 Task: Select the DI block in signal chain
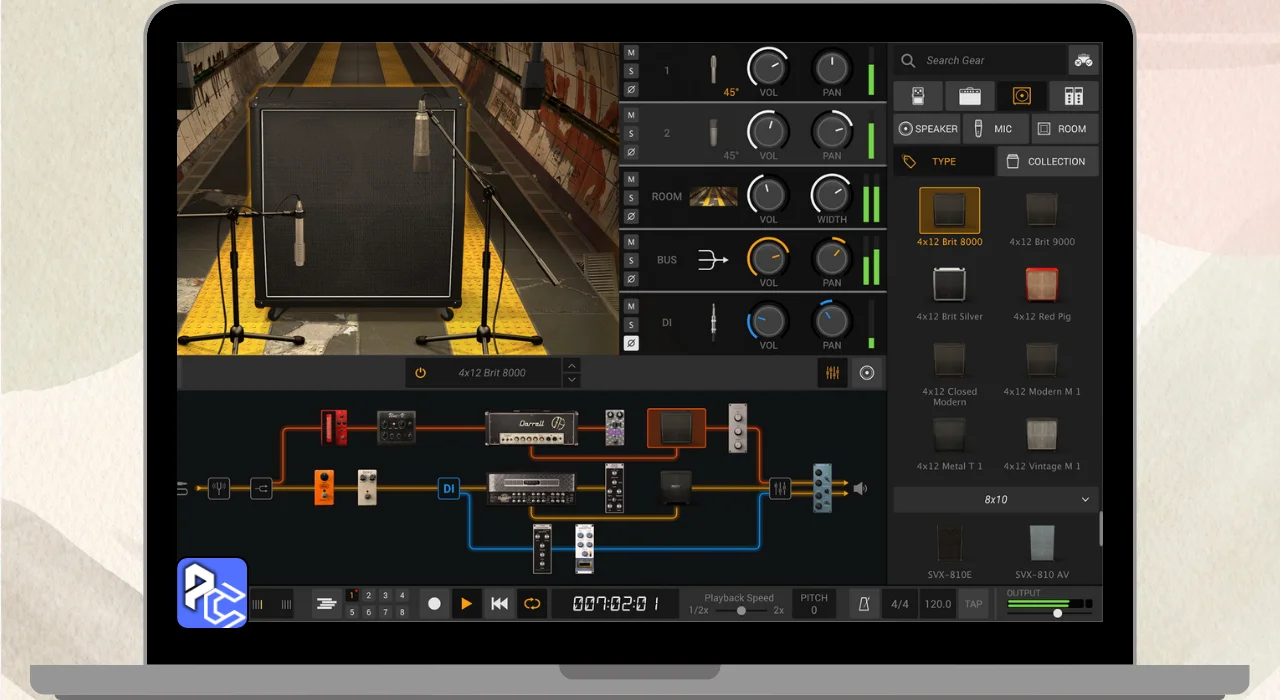pyautogui.click(x=449, y=489)
